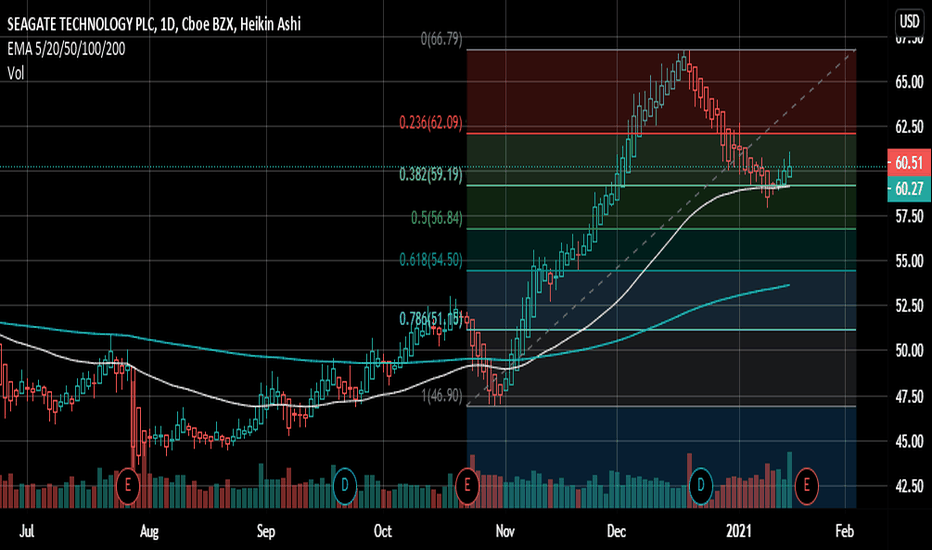932x550 pixels.
Task: Click the Feb label on time axis
Action: 844,531
